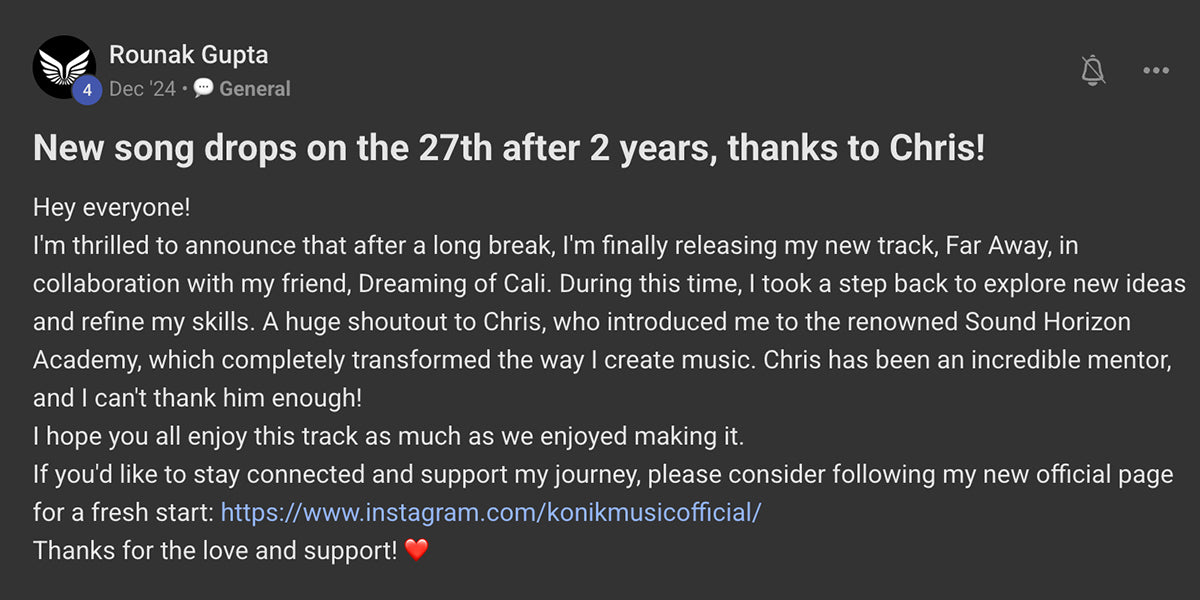Viewport: 1200px width, 600px height.
Task: Click the level 4 badge on avatar
Action: tap(87, 90)
